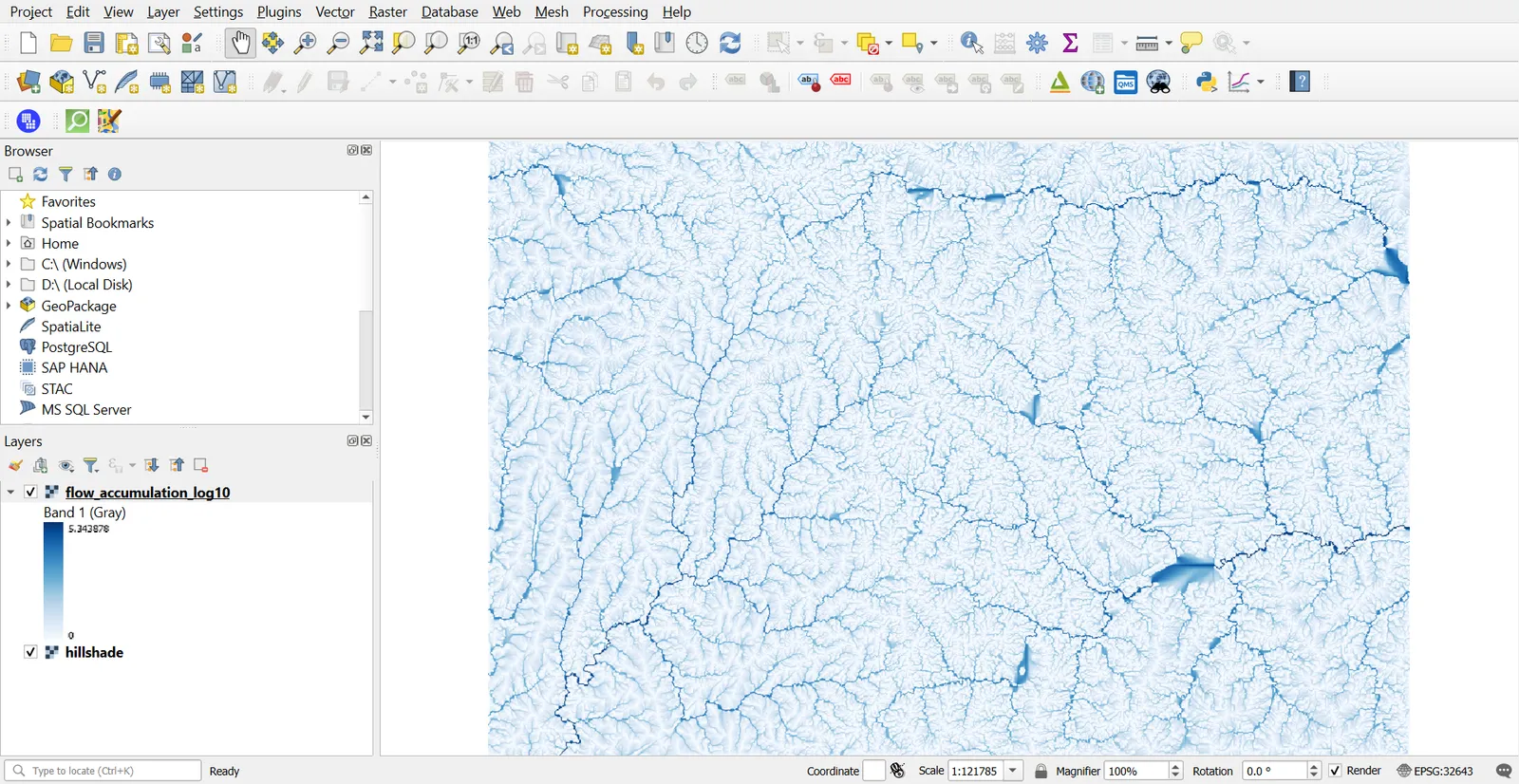
Task: Toggle the Render checkbox in the status bar
Action: tap(1335, 771)
